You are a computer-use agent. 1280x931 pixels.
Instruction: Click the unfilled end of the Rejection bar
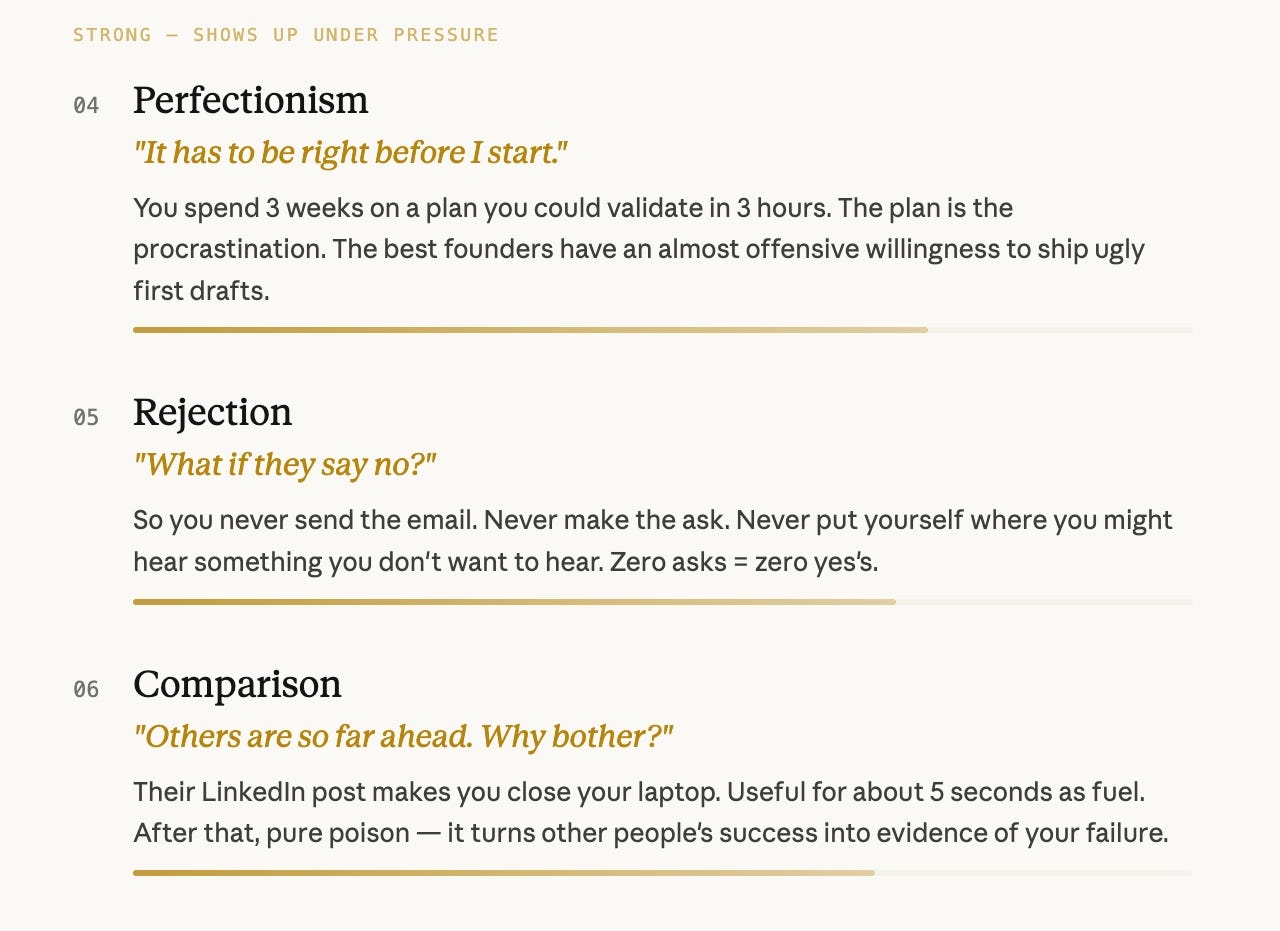click(x=1044, y=602)
